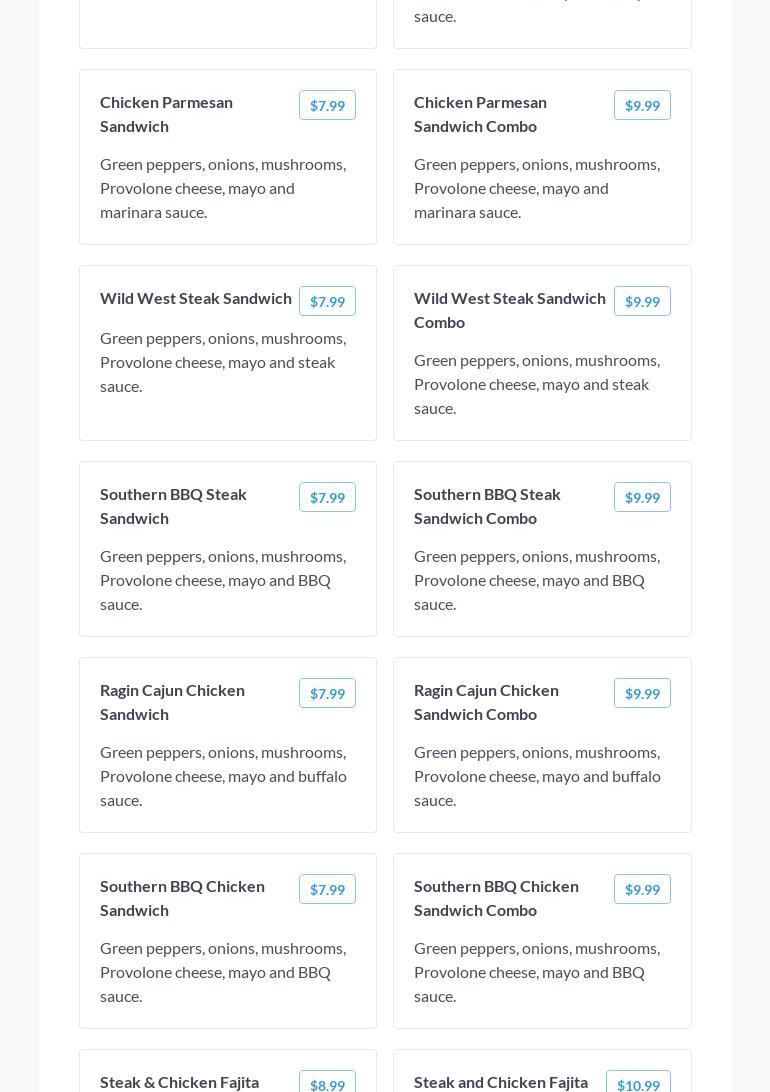Open Southern BBQ Chicken Sandwich title
The width and height of the screenshot is (770, 1092).
tap(182, 898)
